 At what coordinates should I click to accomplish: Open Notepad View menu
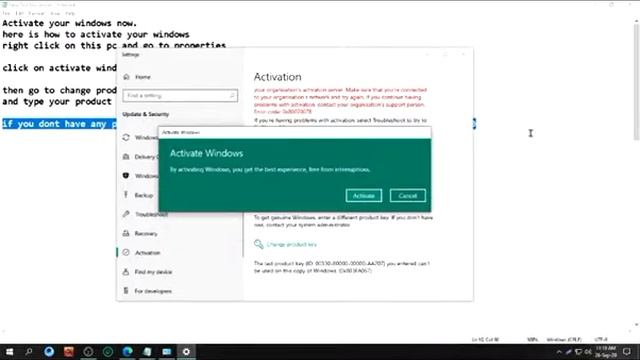tap(55, 13)
